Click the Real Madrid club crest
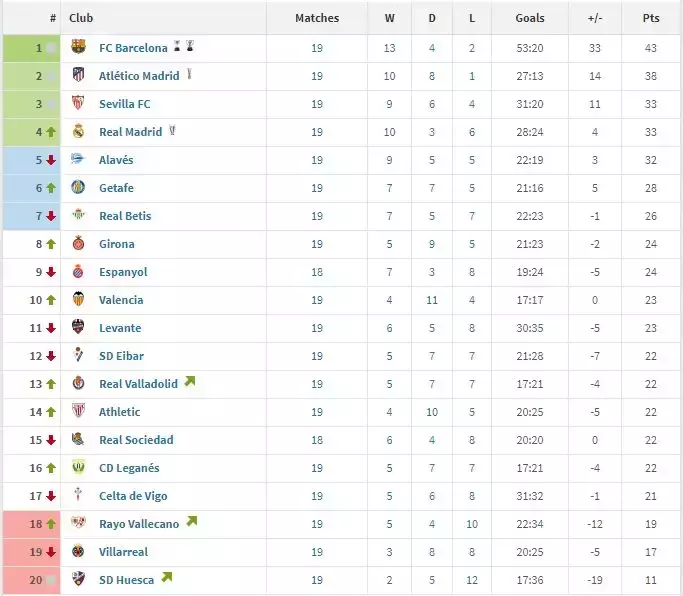The image size is (683, 596). click(x=79, y=132)
